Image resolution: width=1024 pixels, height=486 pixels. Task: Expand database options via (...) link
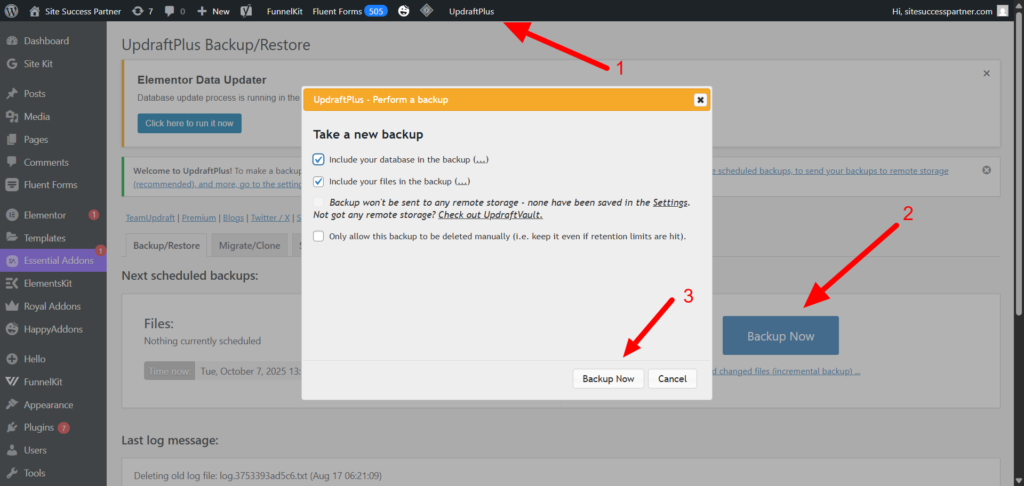pyautogui.click(x=480, y=160)
